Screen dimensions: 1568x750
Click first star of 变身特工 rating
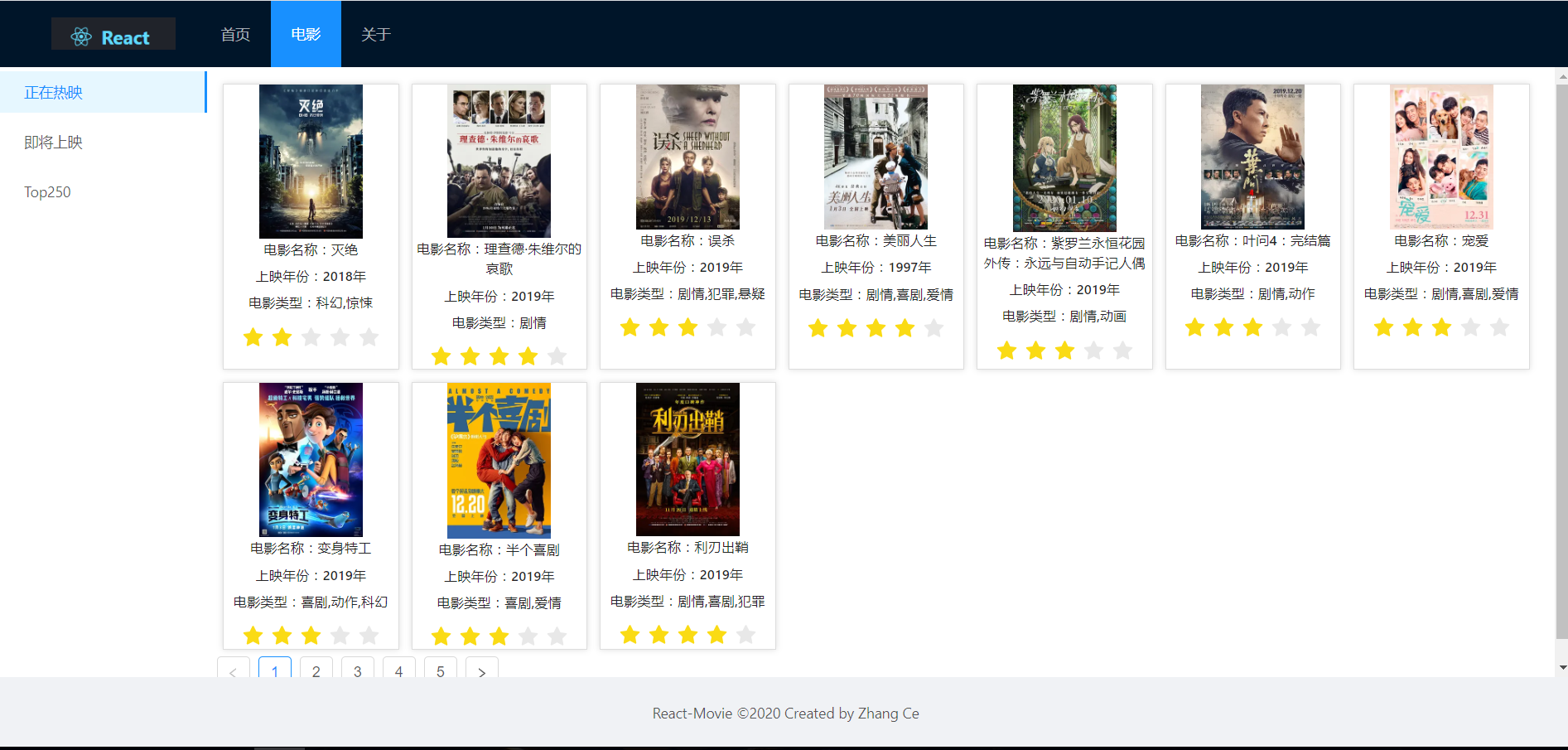pos(253,636)
